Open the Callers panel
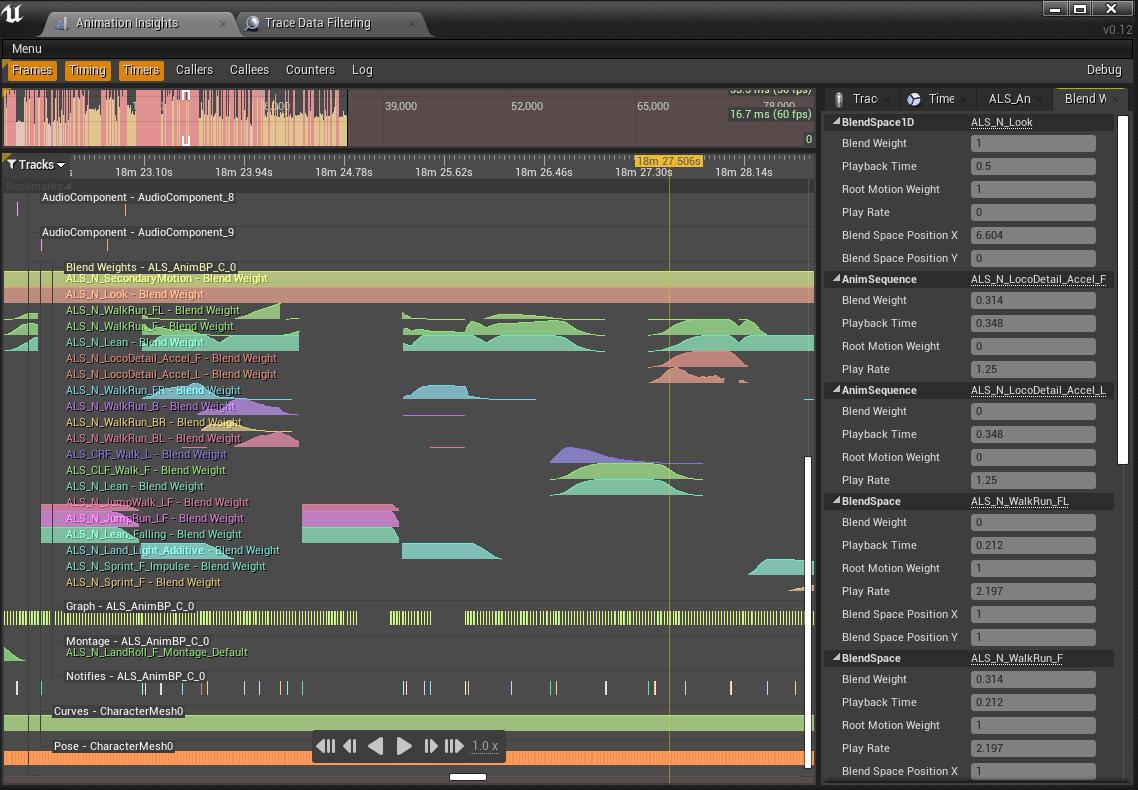Image resolution: width=1138 pixels, height=790 pixels. click(x=194, y=70)
